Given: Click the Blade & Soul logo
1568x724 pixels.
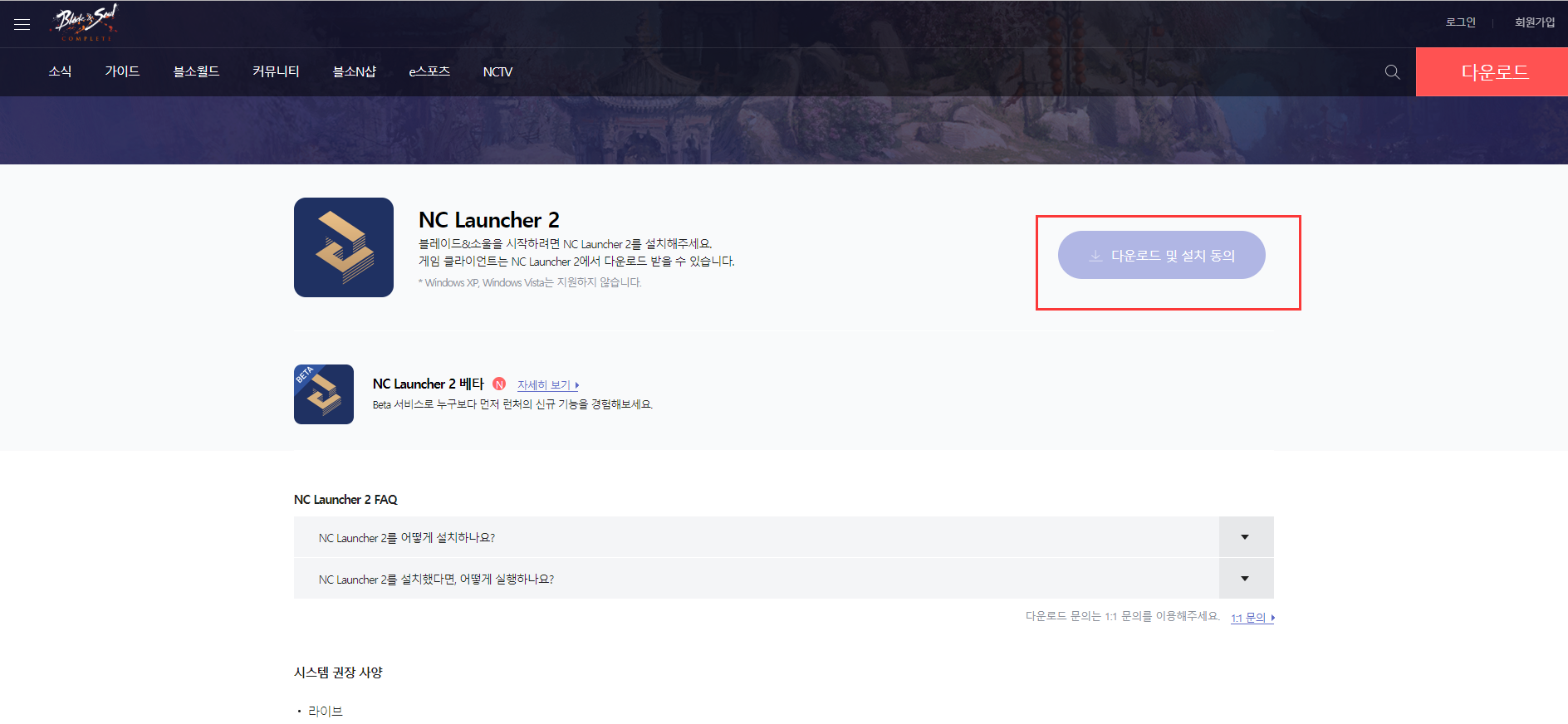Looking at the screenshot, I should [x=86, y=22].
